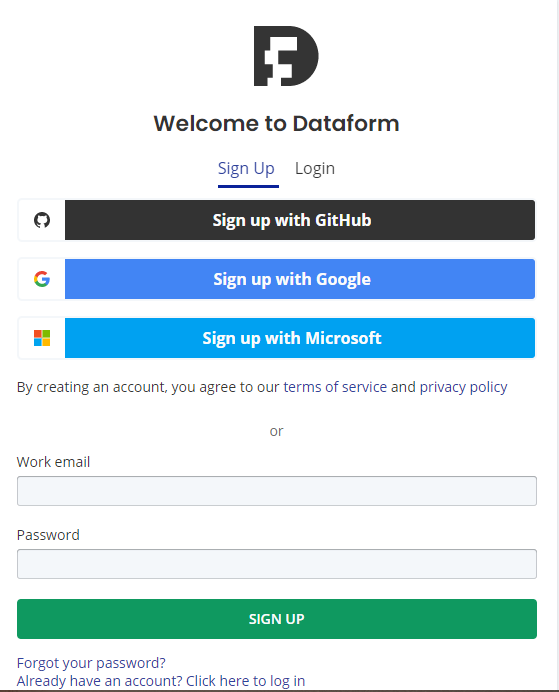
Task: Focus the Password input field
Action: [277, 564]
